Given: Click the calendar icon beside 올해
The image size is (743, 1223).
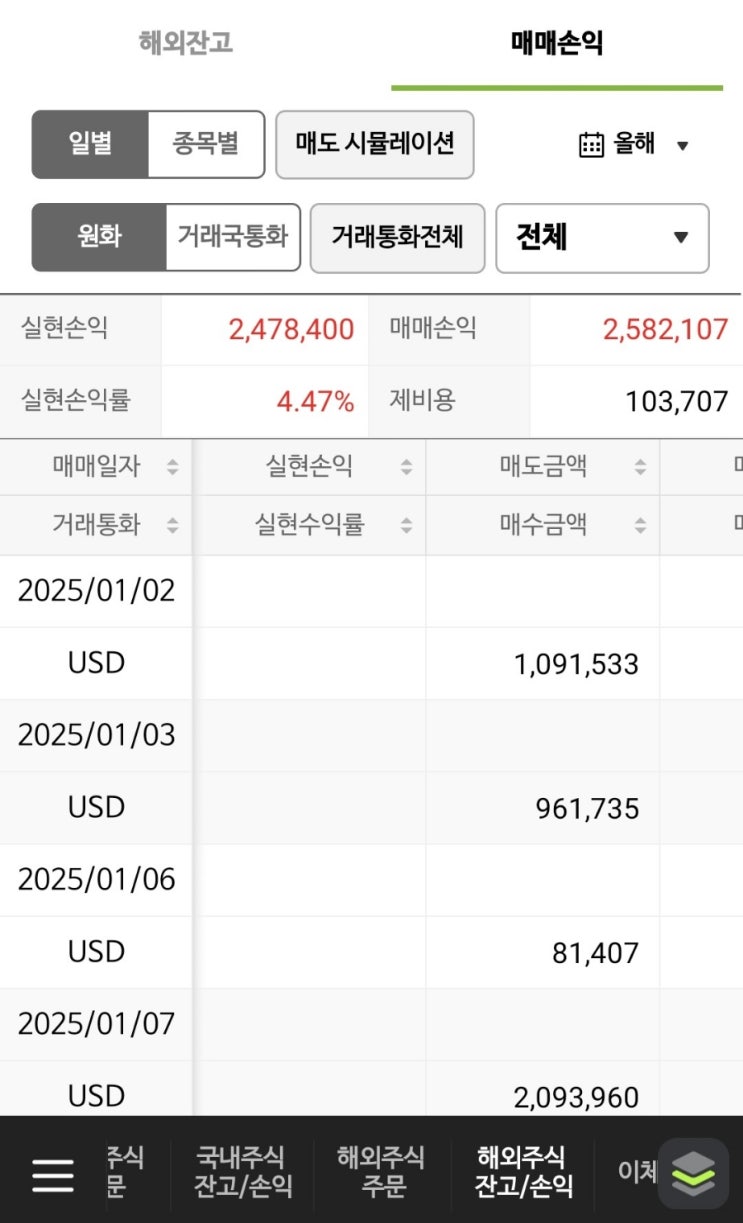Looking at the screenshot, I should point(591,145).
